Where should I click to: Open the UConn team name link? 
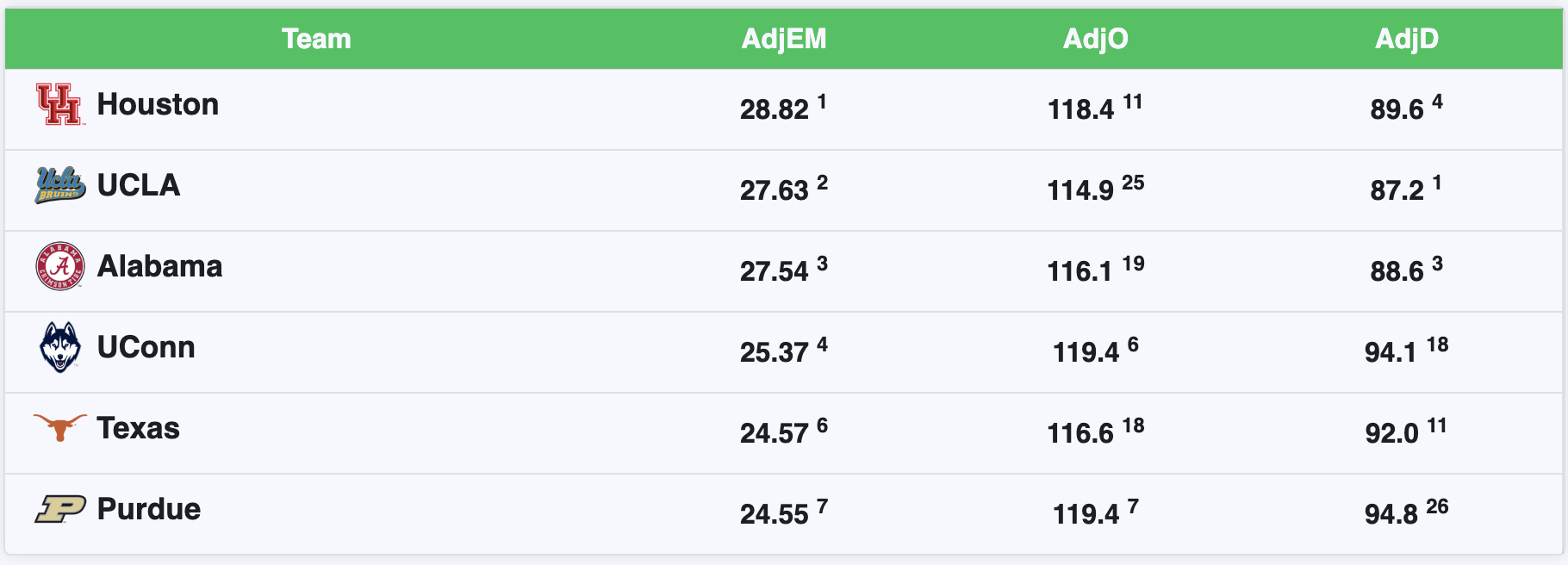146,347
